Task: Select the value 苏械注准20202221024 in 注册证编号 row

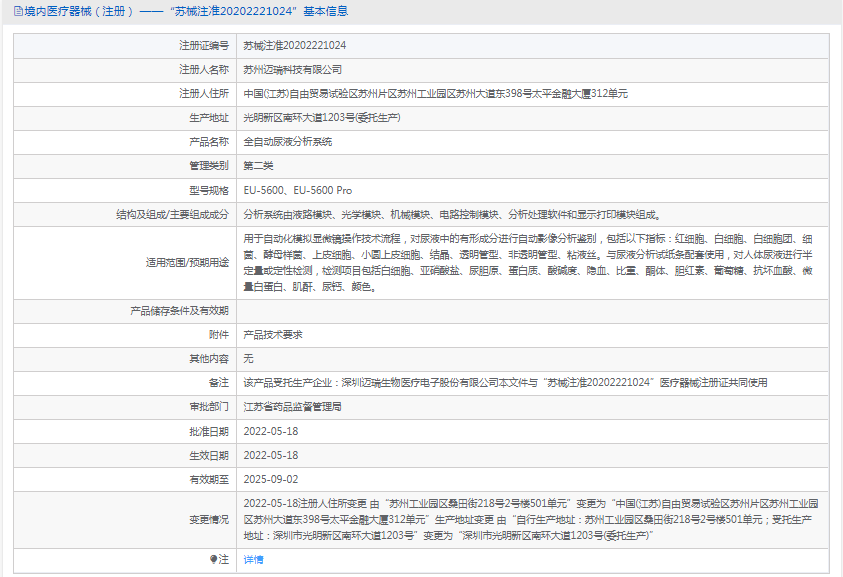Action: (295, 46)
